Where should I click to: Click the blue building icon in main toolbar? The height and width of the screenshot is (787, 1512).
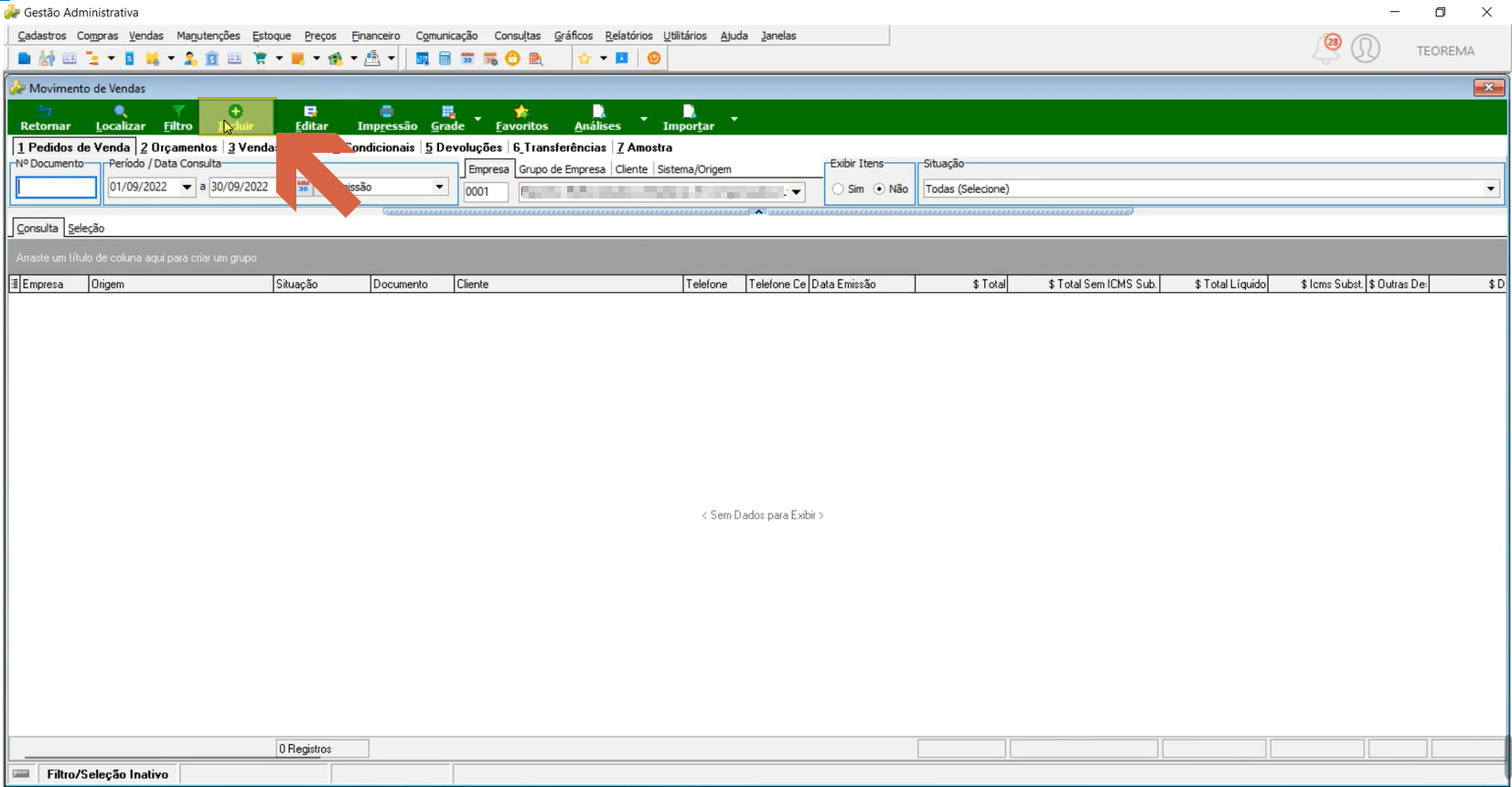(x=24, y=59)
